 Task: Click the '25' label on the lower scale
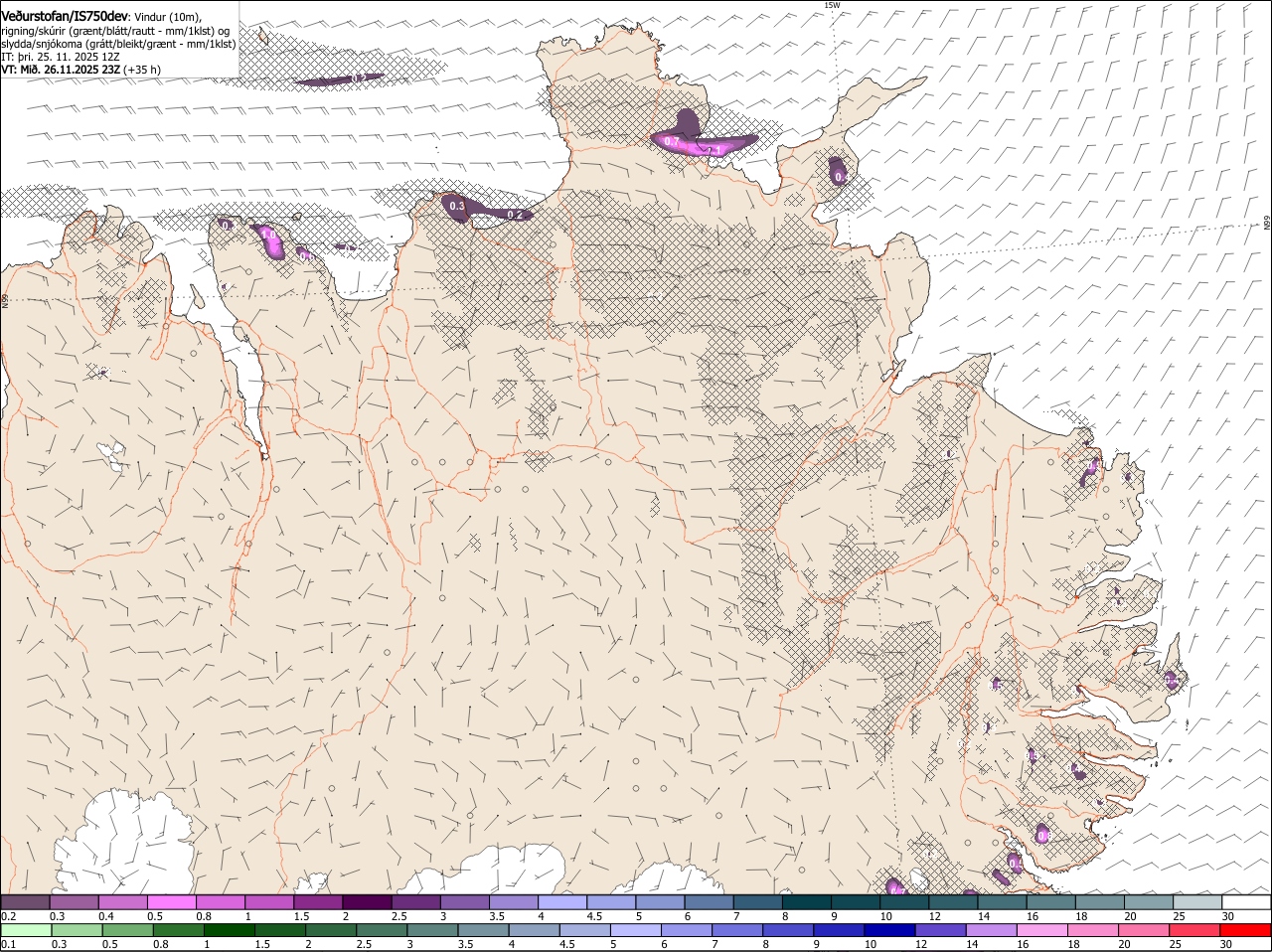click(x=1178, y=944)
